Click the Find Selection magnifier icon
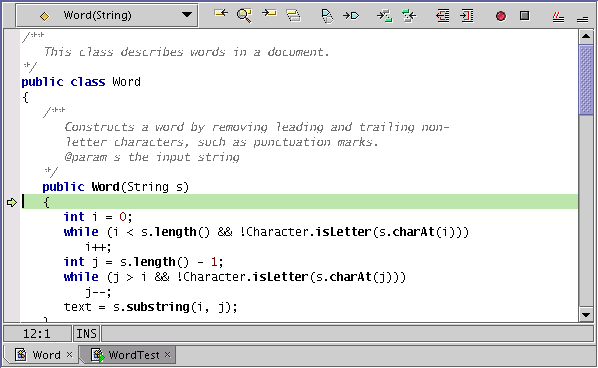 tap(244, 16)
